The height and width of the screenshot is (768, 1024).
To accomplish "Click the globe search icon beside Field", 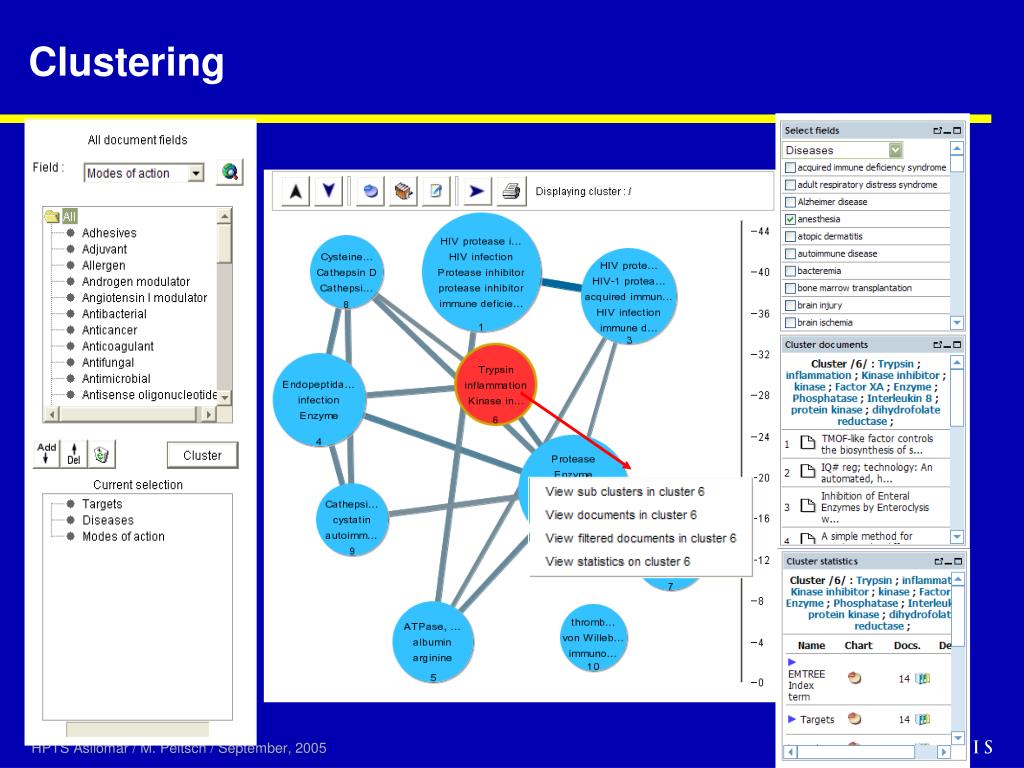I will [x=230, y=172].
